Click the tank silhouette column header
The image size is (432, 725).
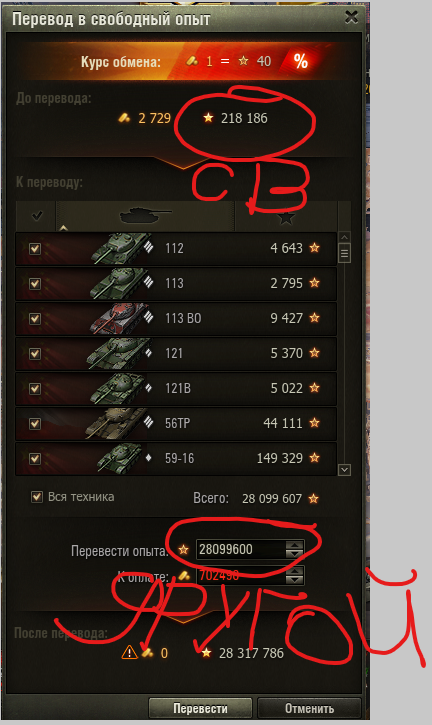tap(145, 216)
